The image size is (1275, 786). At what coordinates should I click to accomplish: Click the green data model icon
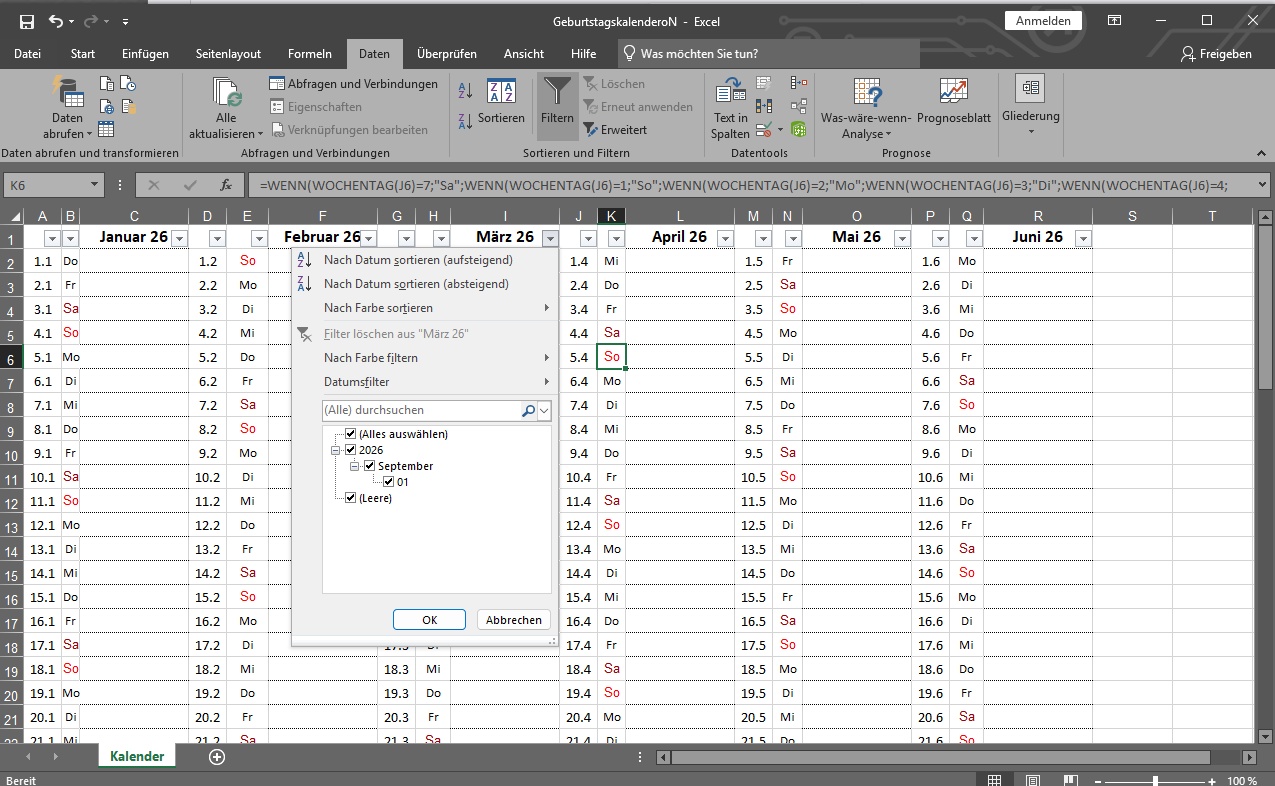[798, 129]
